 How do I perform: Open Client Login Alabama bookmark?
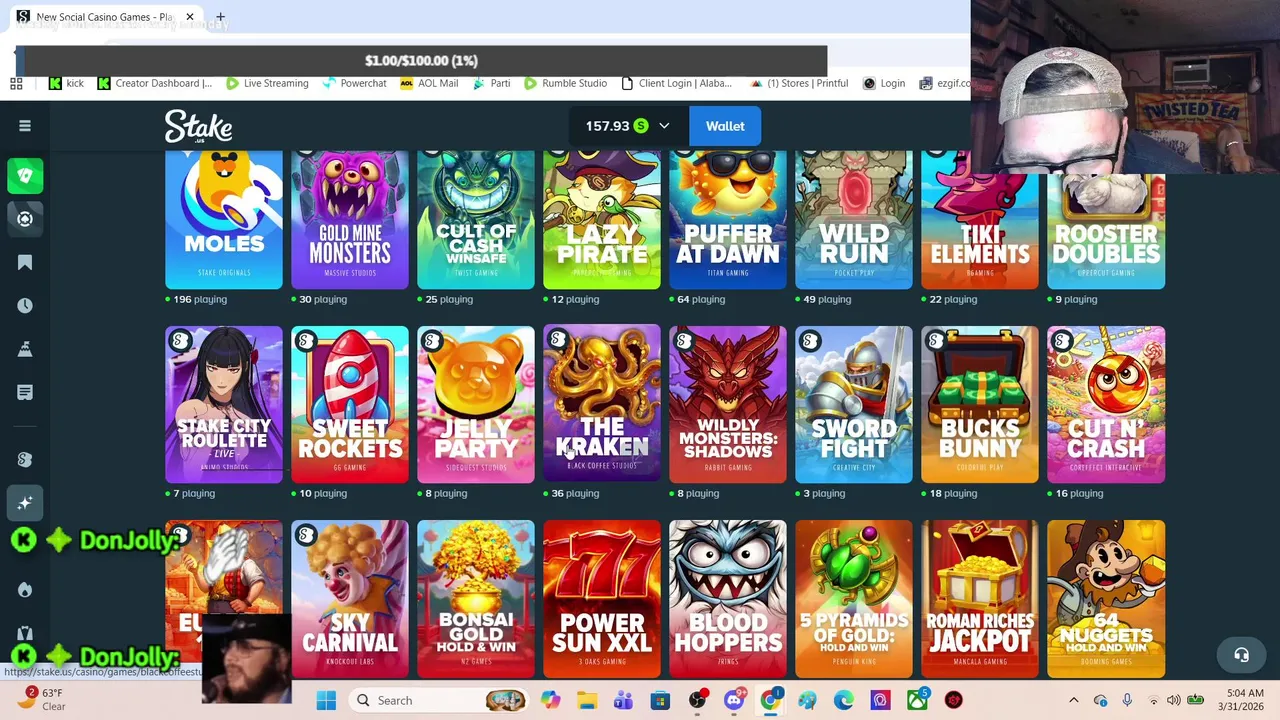click(679, 83)
